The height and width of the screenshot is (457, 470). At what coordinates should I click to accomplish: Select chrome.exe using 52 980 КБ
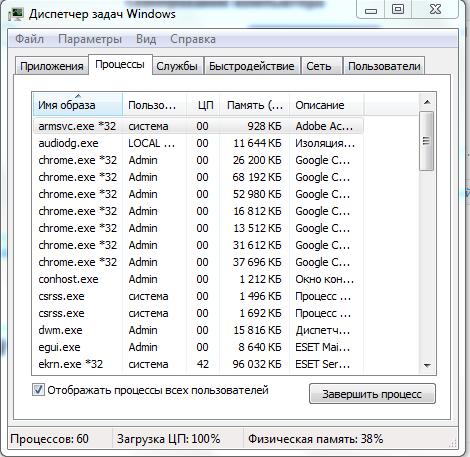[198, 194]
